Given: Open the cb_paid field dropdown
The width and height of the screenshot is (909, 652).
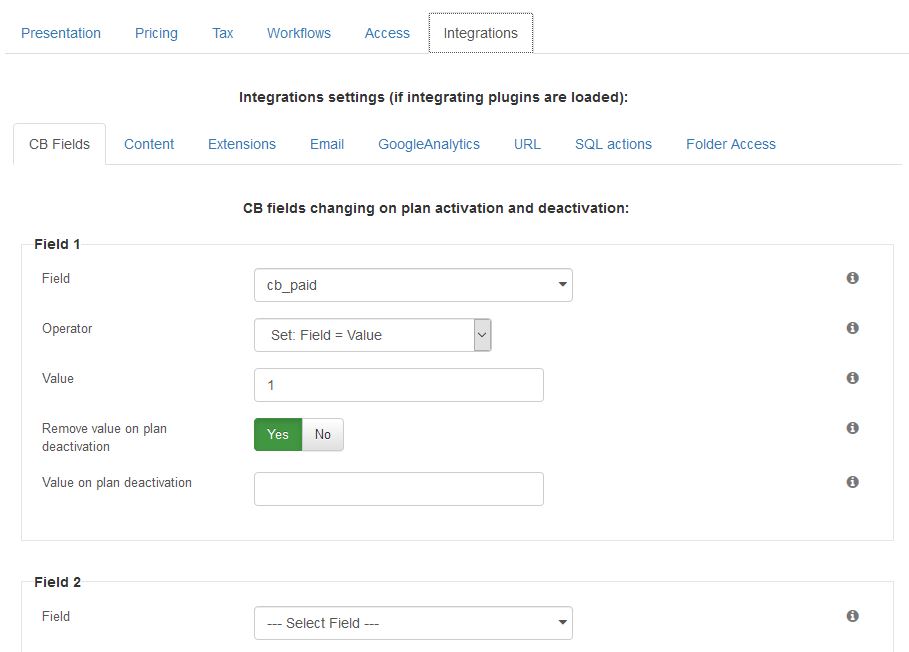Looking at the screenshot, I should point(413,285).
